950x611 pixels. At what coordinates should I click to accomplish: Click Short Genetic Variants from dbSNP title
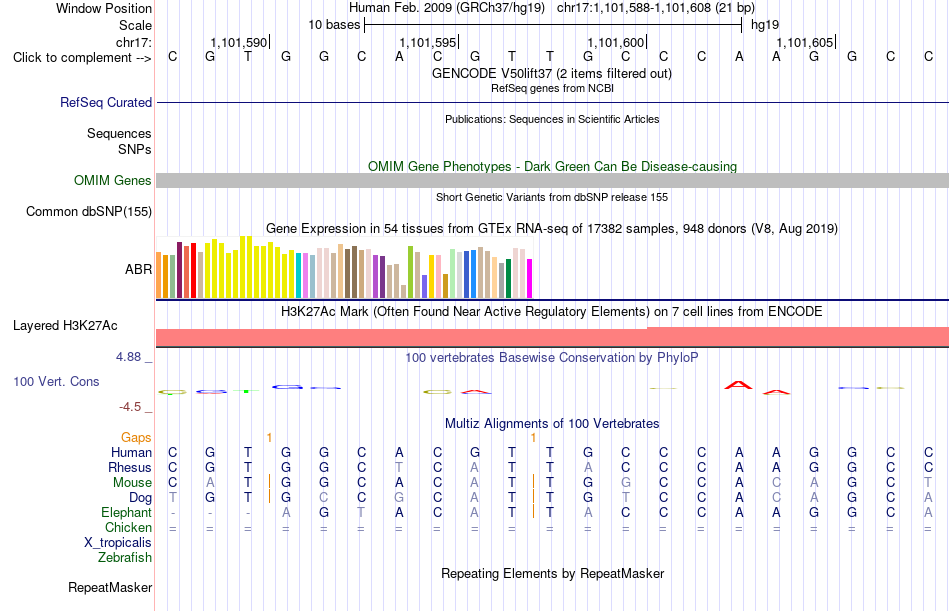(552, 197)
